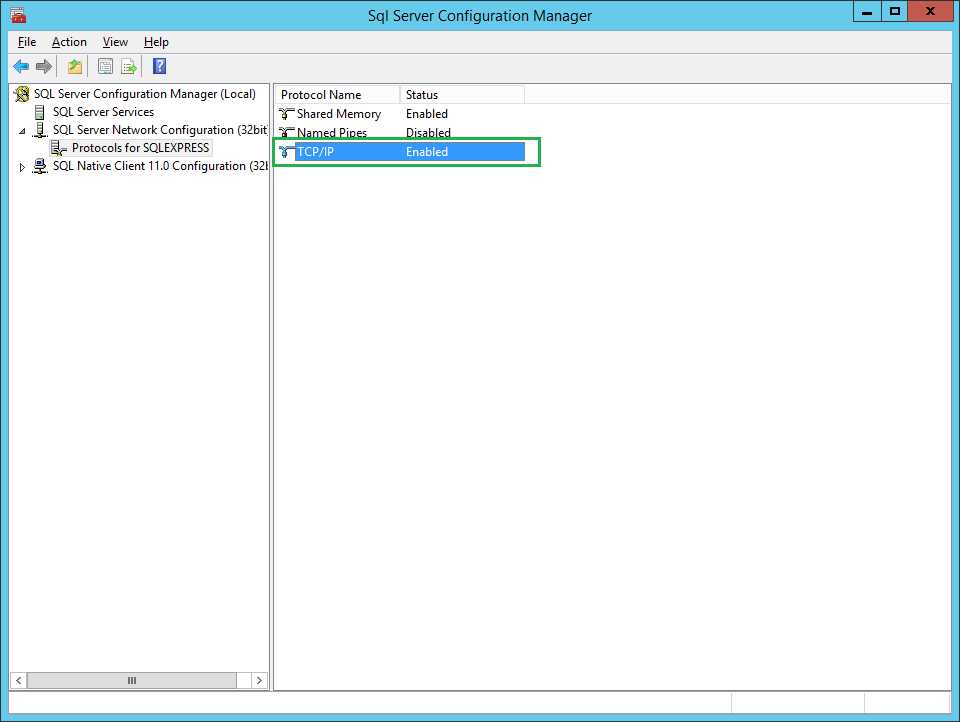Click Disabled status of Named Pipes
The height and width of the screenshot is (722, 960).
pos(428,133)
